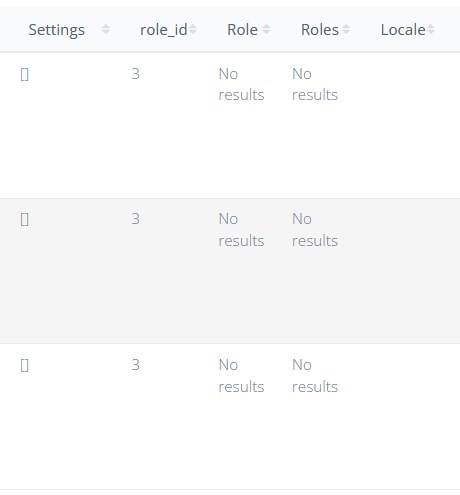The height and width of the screenshot is (495, 460).
Task: Click the role_id column header text
Action: coord(164,30)
